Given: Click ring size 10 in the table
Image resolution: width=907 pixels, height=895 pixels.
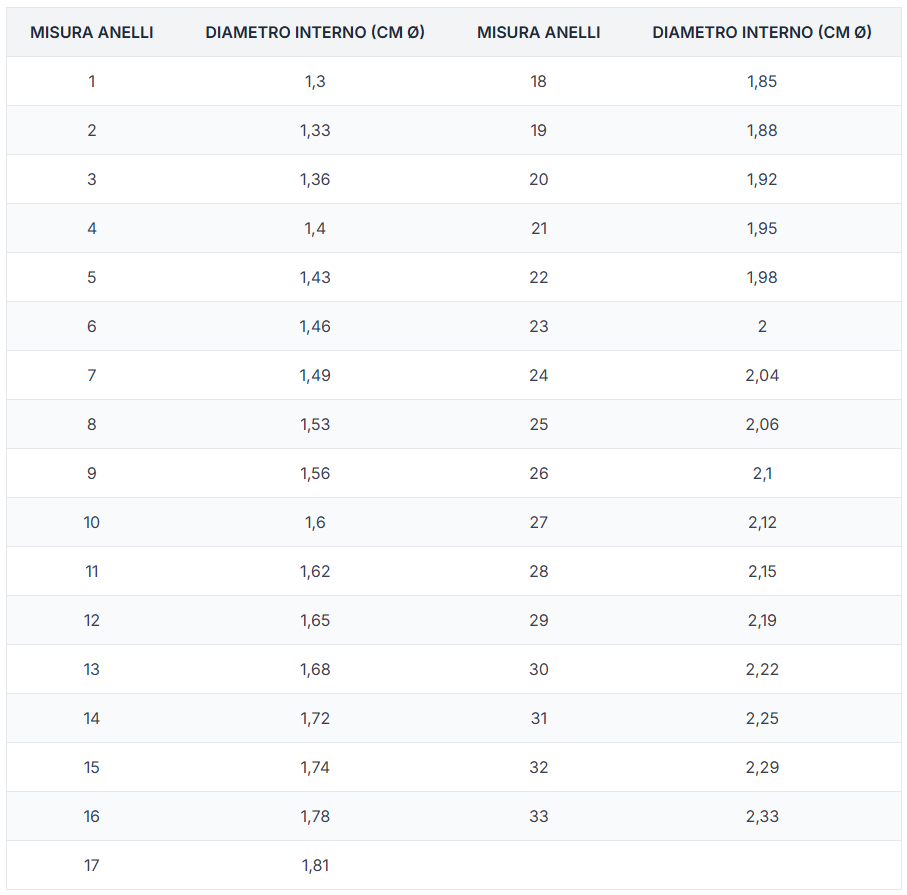Looking at the screenshot, I should 92,522.
